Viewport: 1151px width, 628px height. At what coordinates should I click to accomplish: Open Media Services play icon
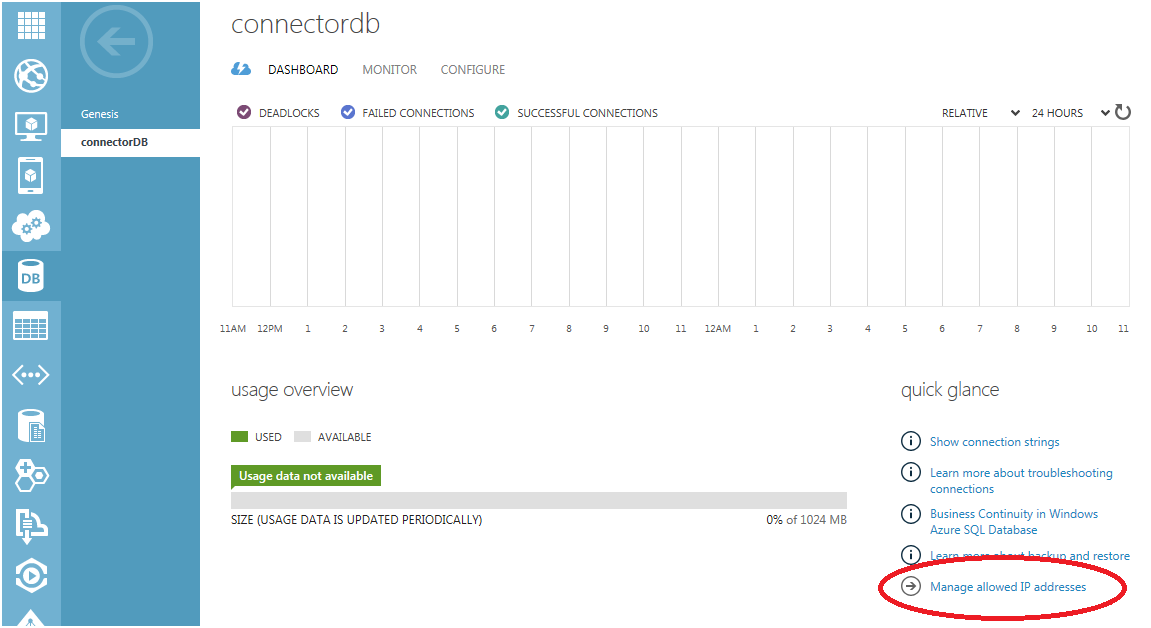(30, 576)
